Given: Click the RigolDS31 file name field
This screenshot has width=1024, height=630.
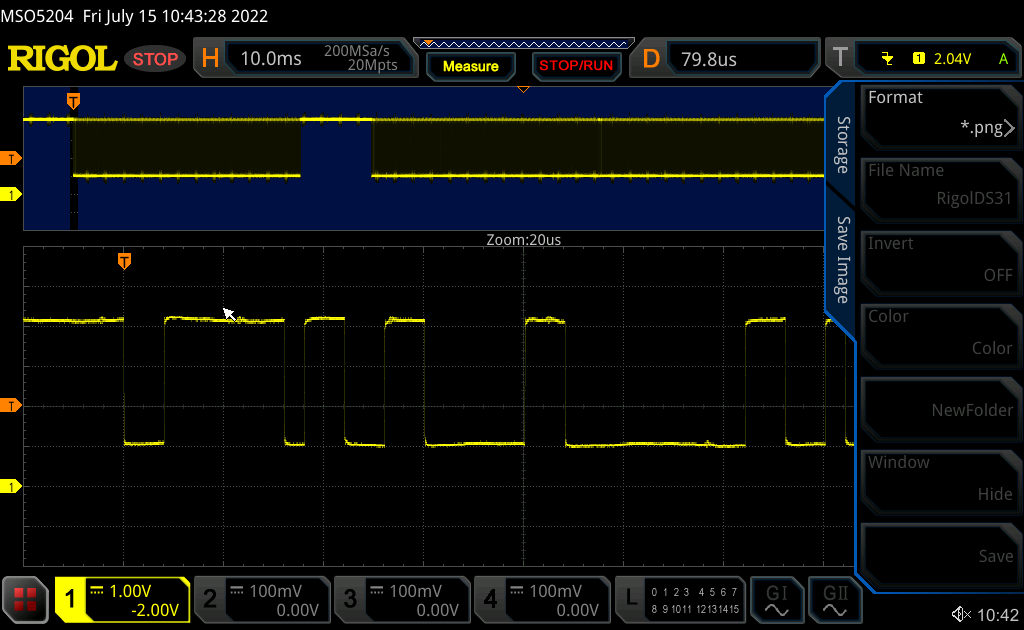Looking at the screenshot, I should tap(940, 190).
